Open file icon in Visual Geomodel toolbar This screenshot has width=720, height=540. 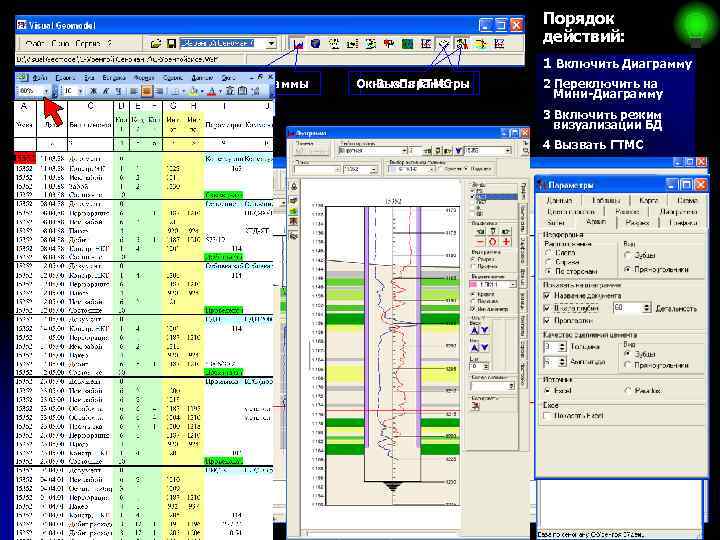[x=156, y=44]
